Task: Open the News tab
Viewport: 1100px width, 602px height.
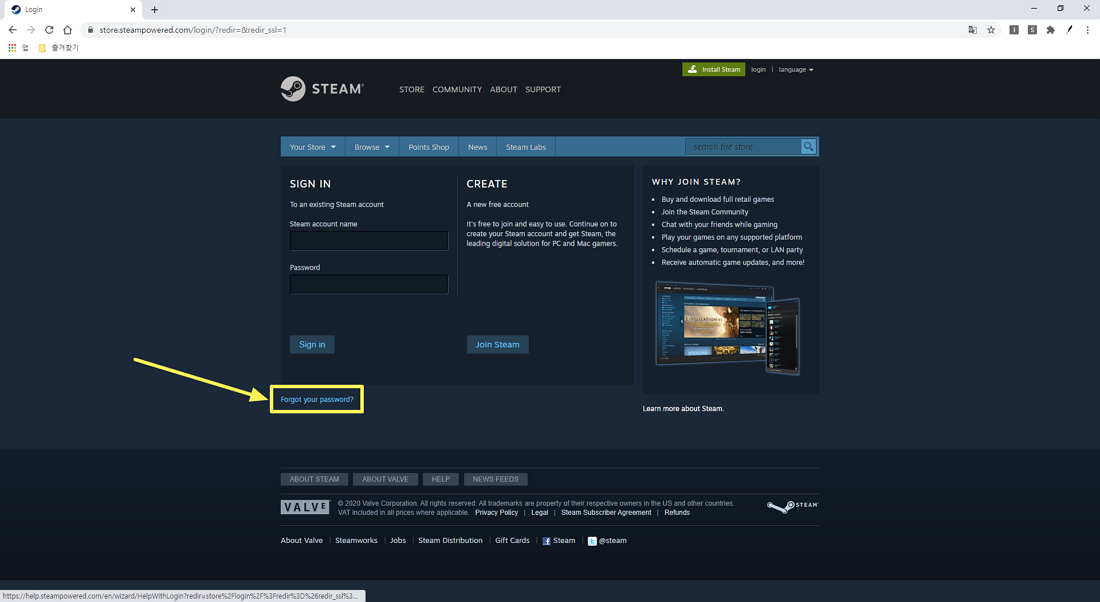Action: (x=477, y=147)
